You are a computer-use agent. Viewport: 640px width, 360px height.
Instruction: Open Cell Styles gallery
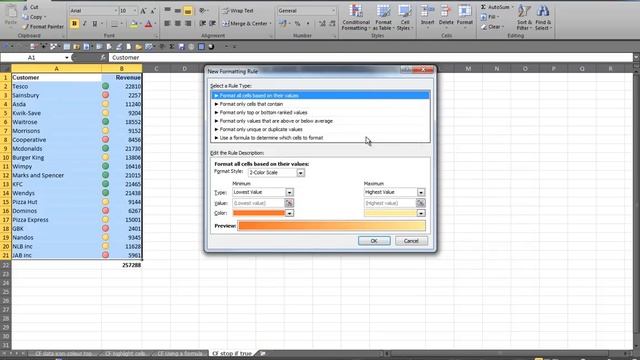(404, 17)
